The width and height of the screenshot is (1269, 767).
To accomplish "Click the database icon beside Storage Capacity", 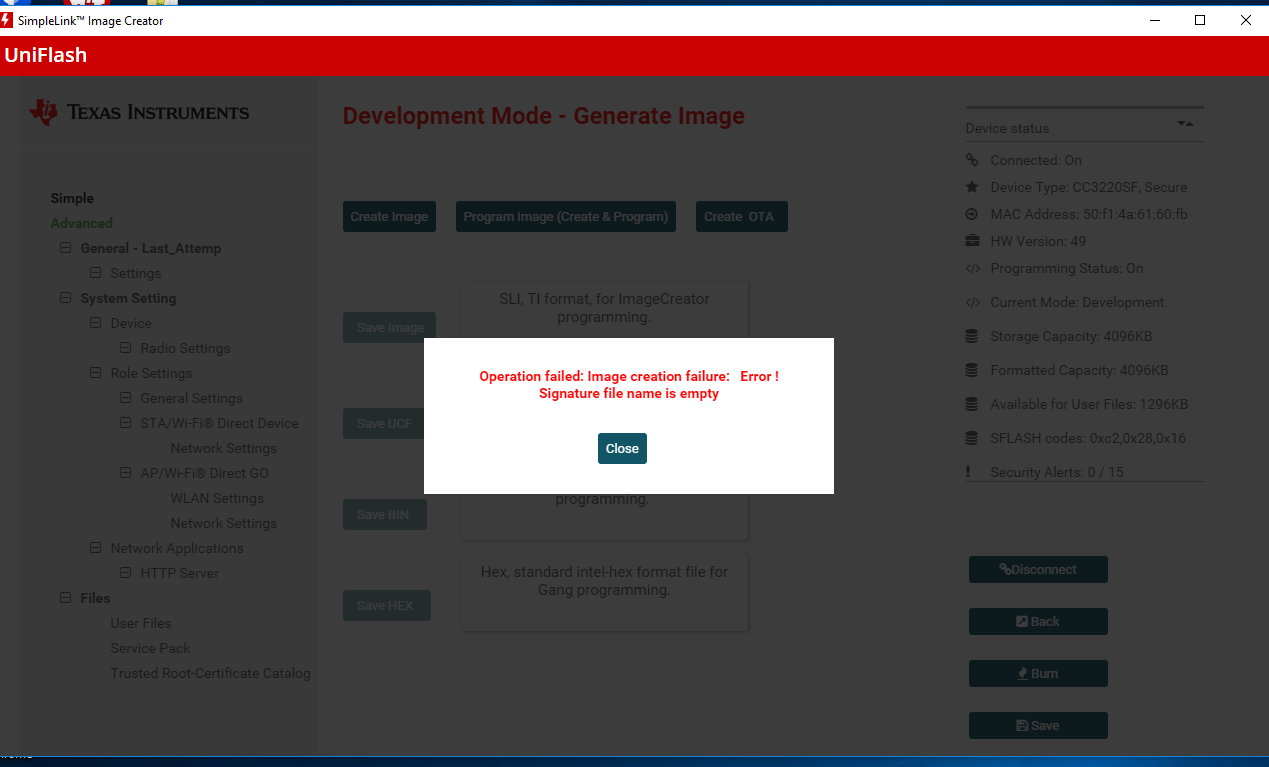I will coord(972,336).
